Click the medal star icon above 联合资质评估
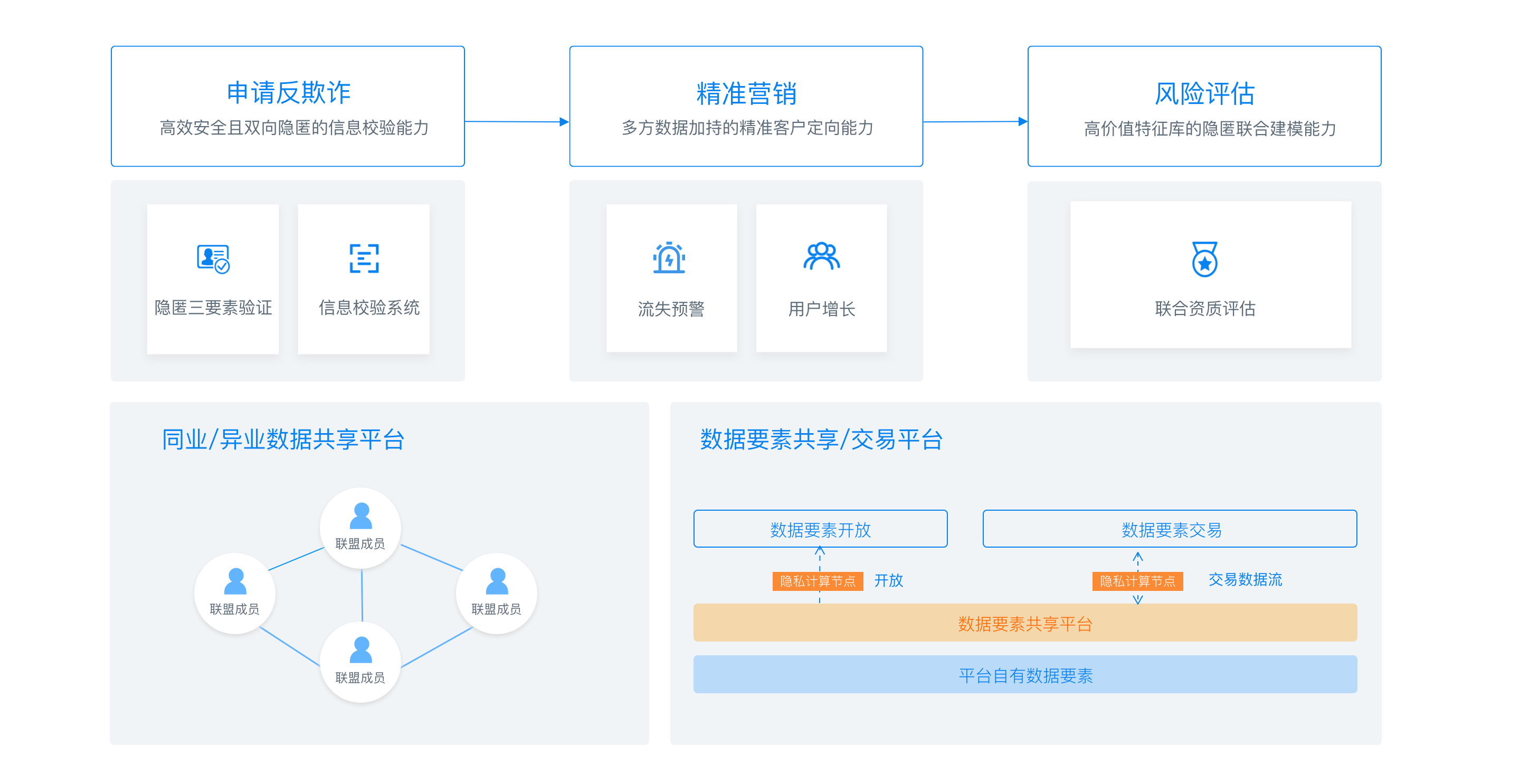This screenshot has height=784, width=1520. pyautogui.click(x=1204, y=259)
